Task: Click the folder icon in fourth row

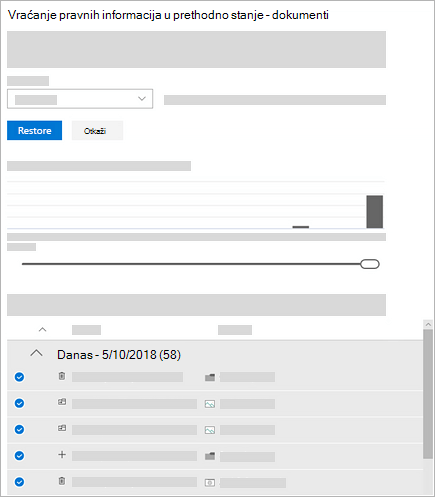Action: (x=210, y=456)
